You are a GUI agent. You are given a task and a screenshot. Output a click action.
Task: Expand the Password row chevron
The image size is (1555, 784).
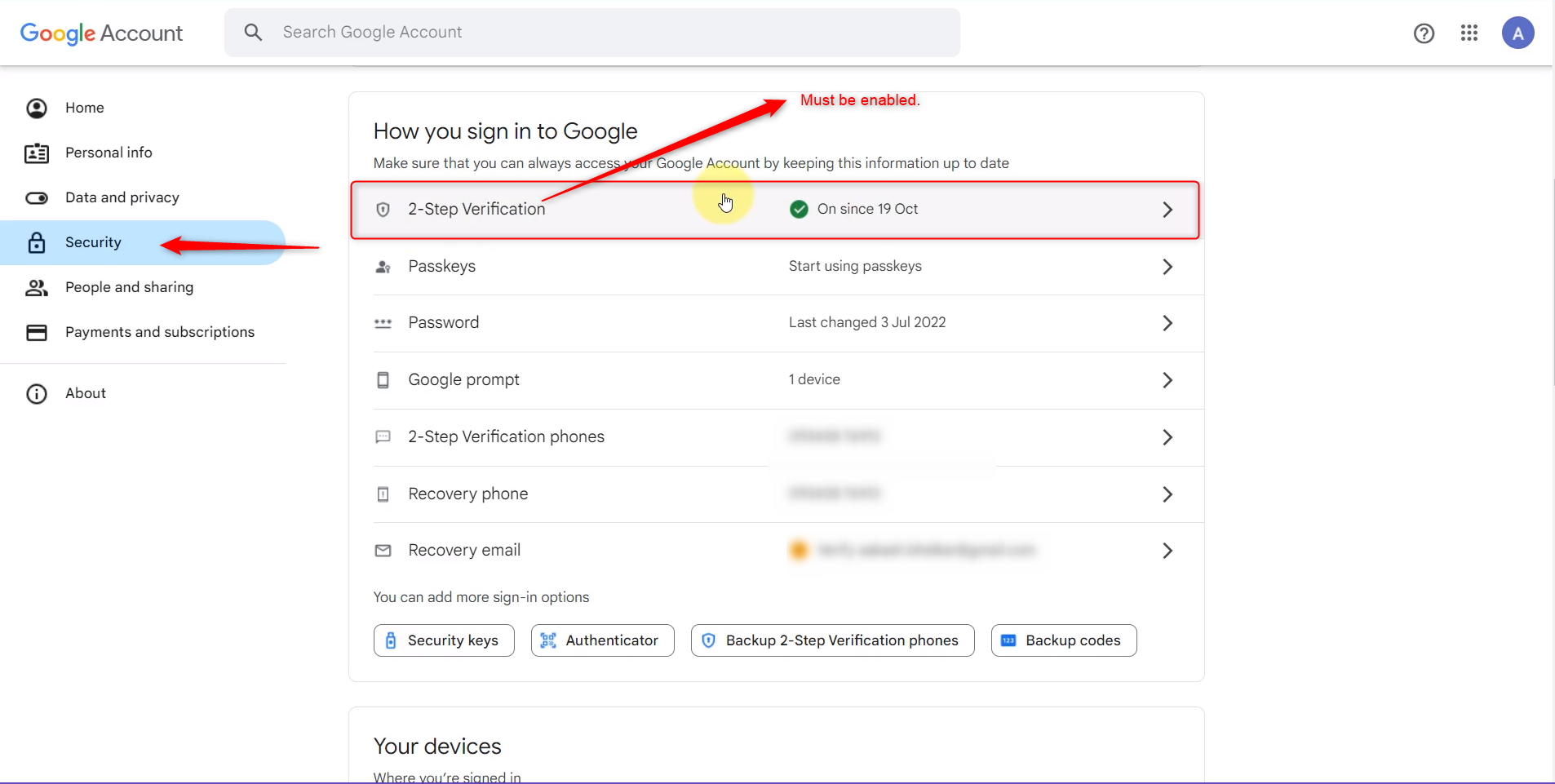pyautogui.click(x=1167, y=323)
